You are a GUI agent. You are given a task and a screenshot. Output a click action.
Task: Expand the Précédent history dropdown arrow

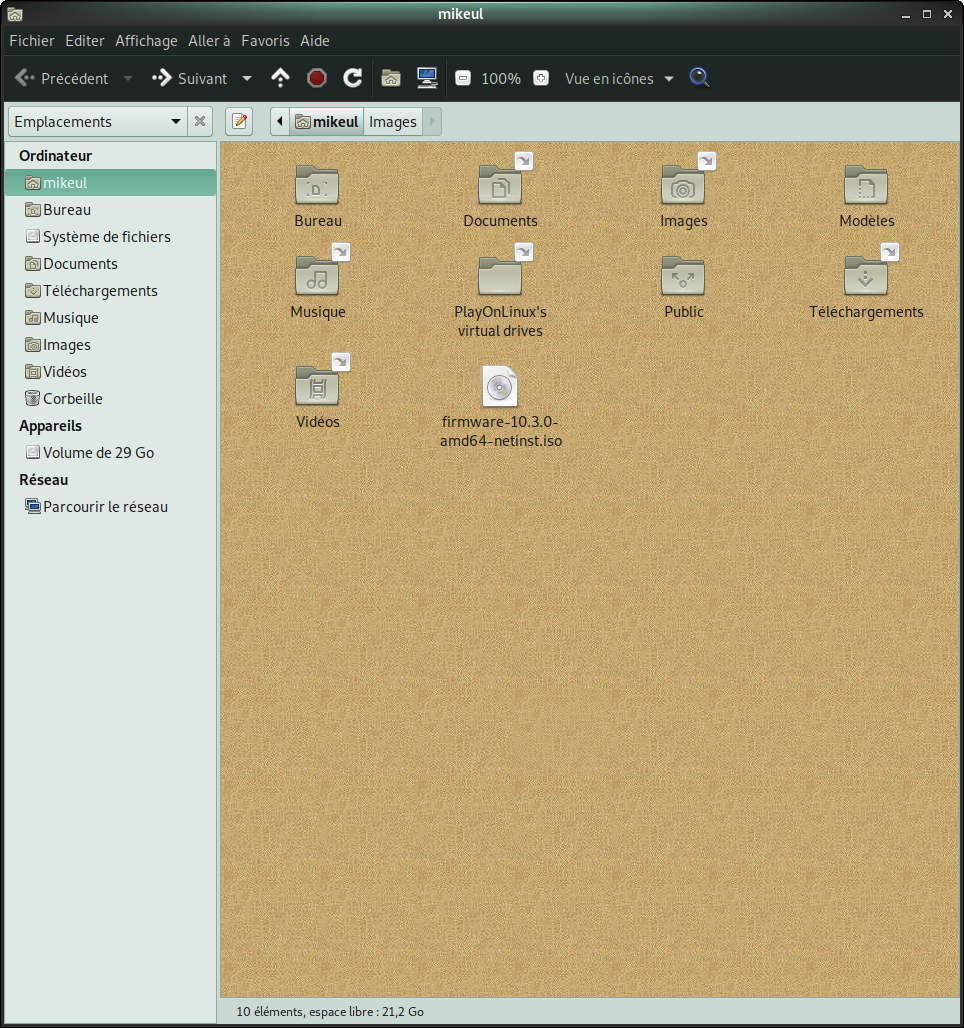pyautogui.click(x=128, y=79)
